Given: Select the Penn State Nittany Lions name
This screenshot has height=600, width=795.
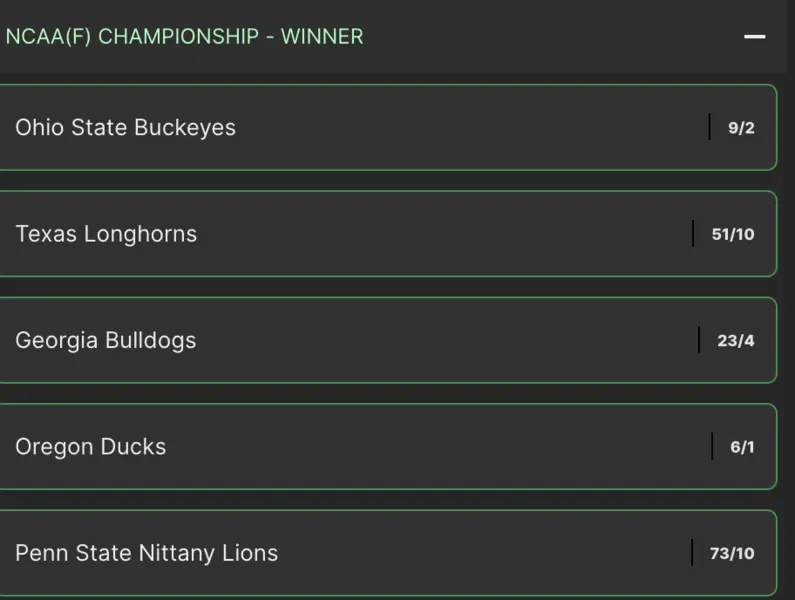Looking at the screenshot, I should click(146, 553).
